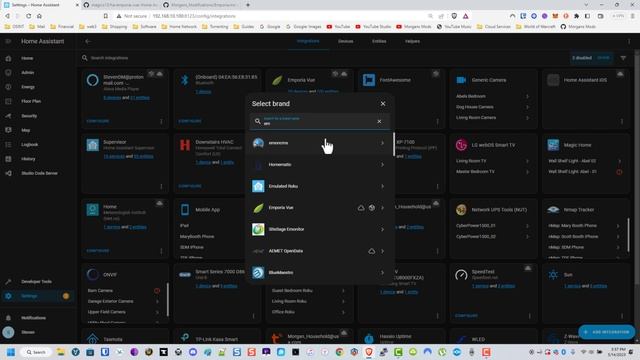Open Living Room TV entry
The image size is (640, 360).
pyautogui.click(x=492, y=161)
